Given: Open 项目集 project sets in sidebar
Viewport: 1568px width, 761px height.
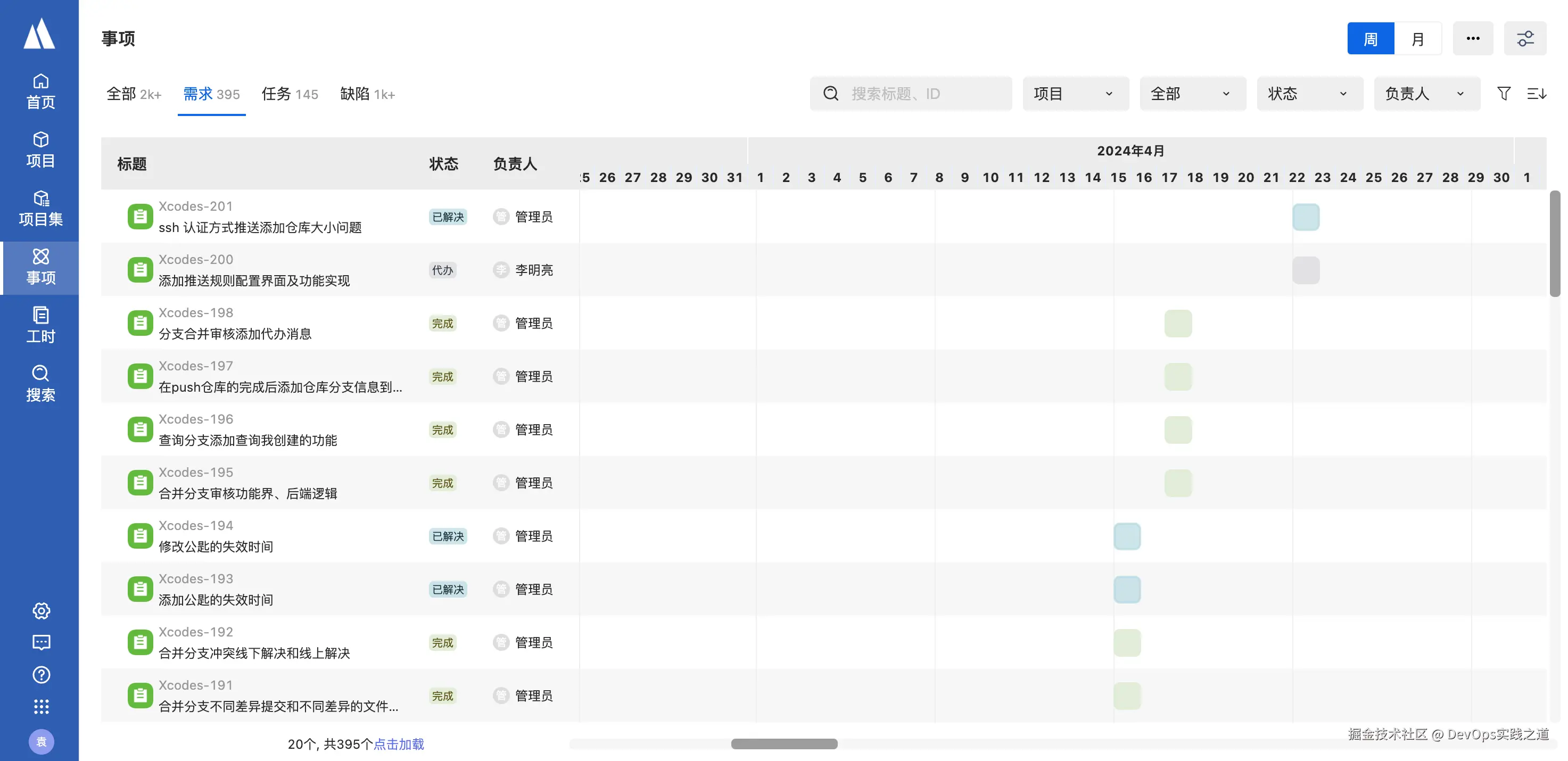Looking at the screenshot, I should [x=40, y=208].
